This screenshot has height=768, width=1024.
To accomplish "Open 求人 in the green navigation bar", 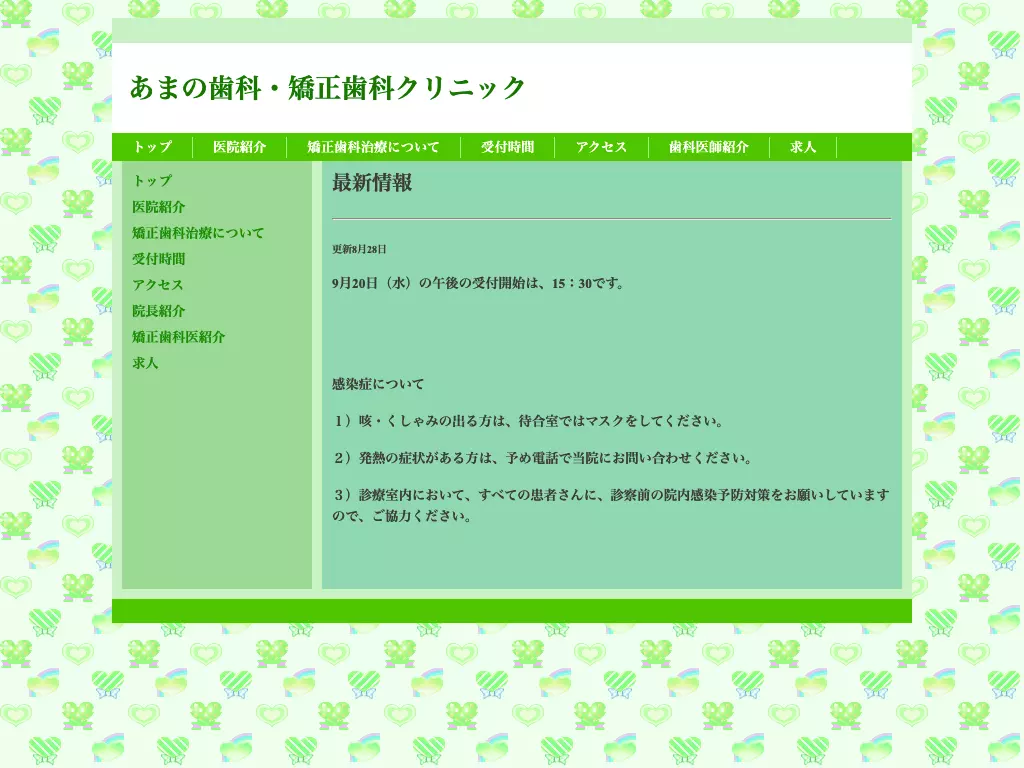I will pyautogui.click(x=803, y=147).
